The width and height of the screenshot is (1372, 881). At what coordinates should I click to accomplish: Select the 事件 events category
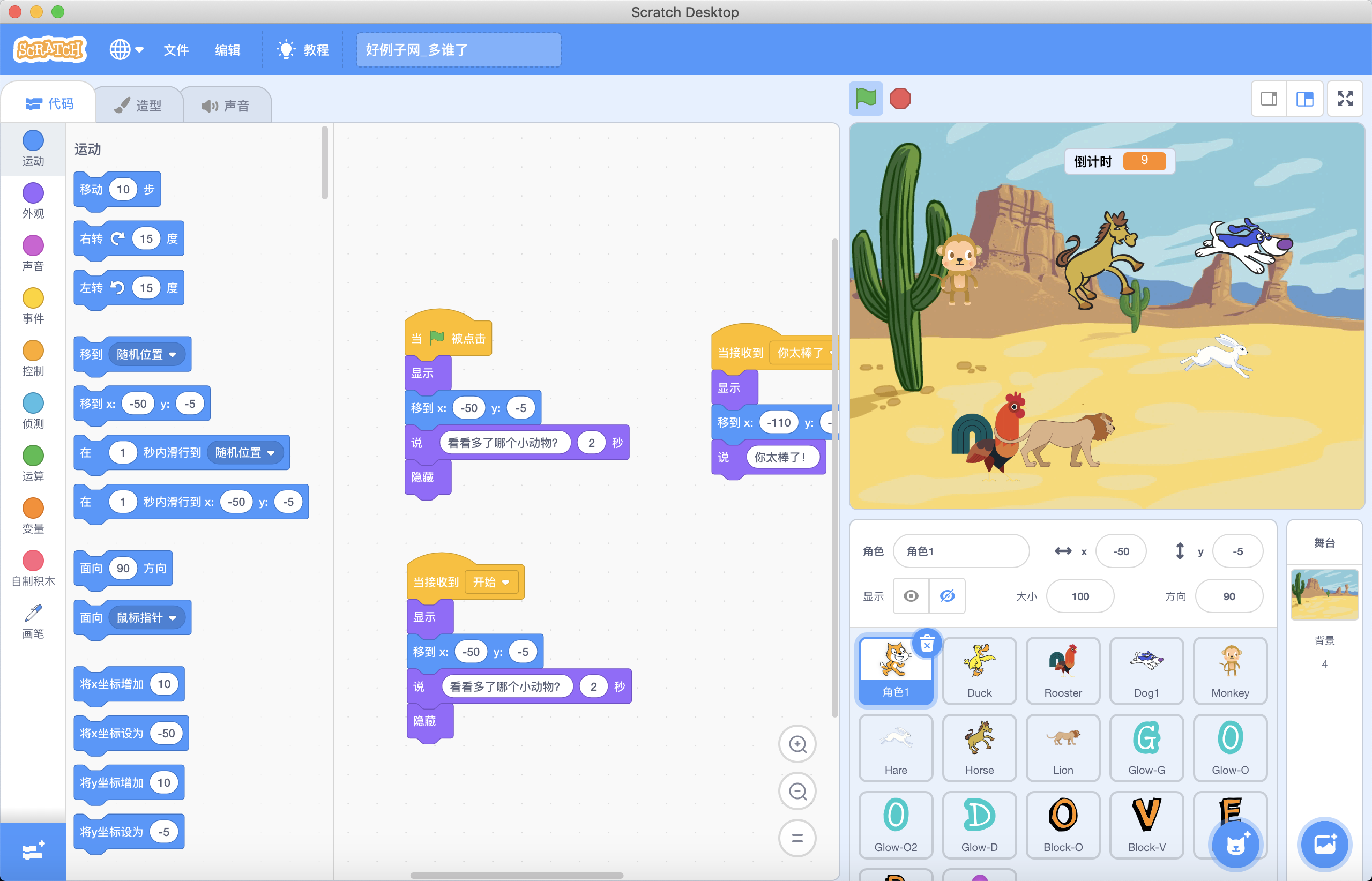coord(33,306)
